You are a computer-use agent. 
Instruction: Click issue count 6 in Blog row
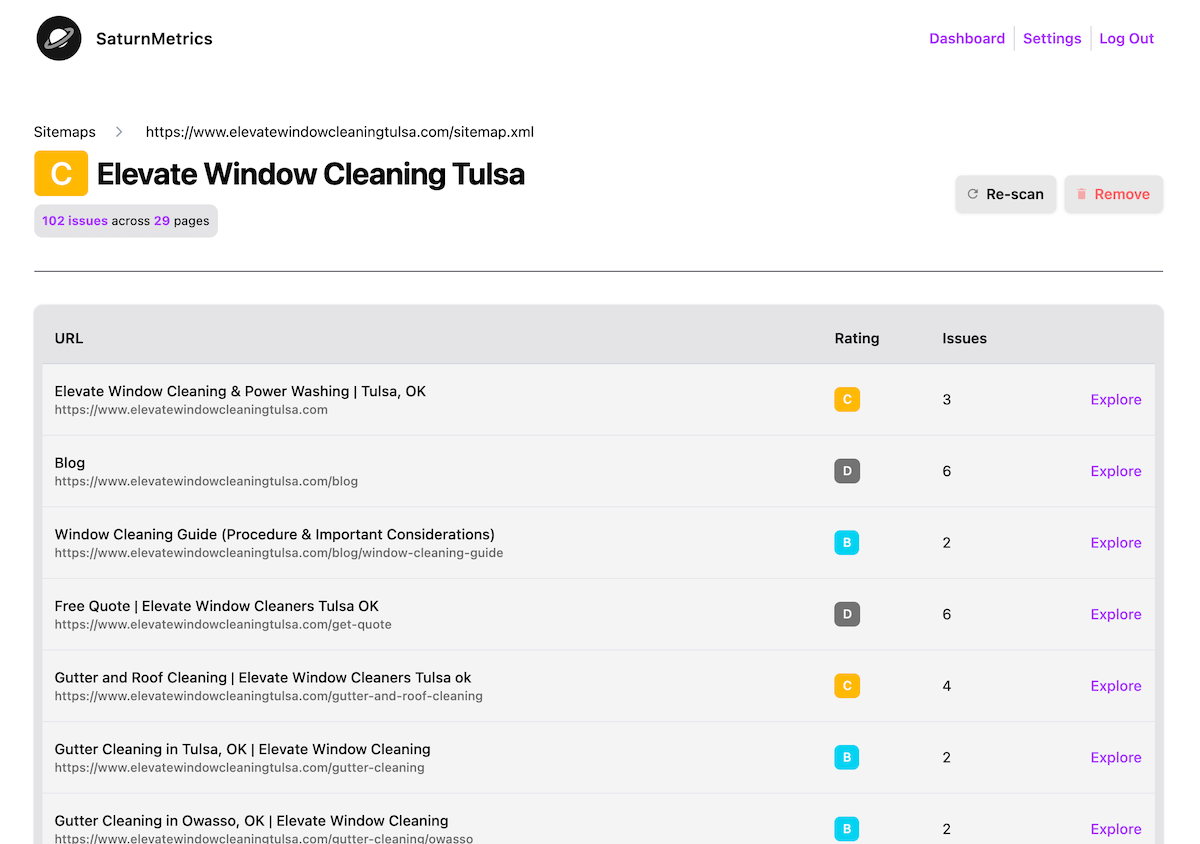(x=947, y=471)
